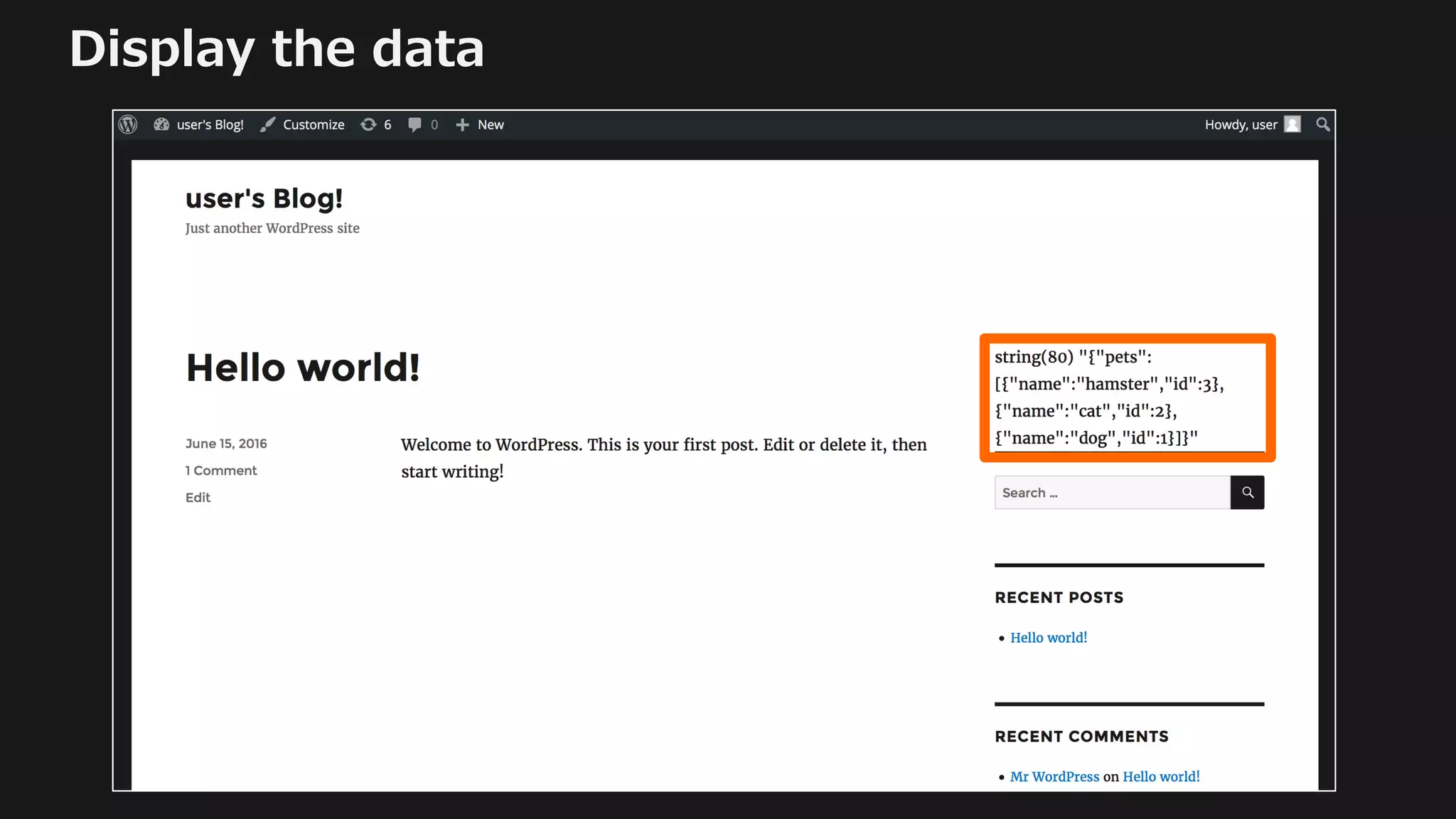This screenshot has width=1456, height=819.
Task: Click New in the admin bar
Action: [491, 124]
